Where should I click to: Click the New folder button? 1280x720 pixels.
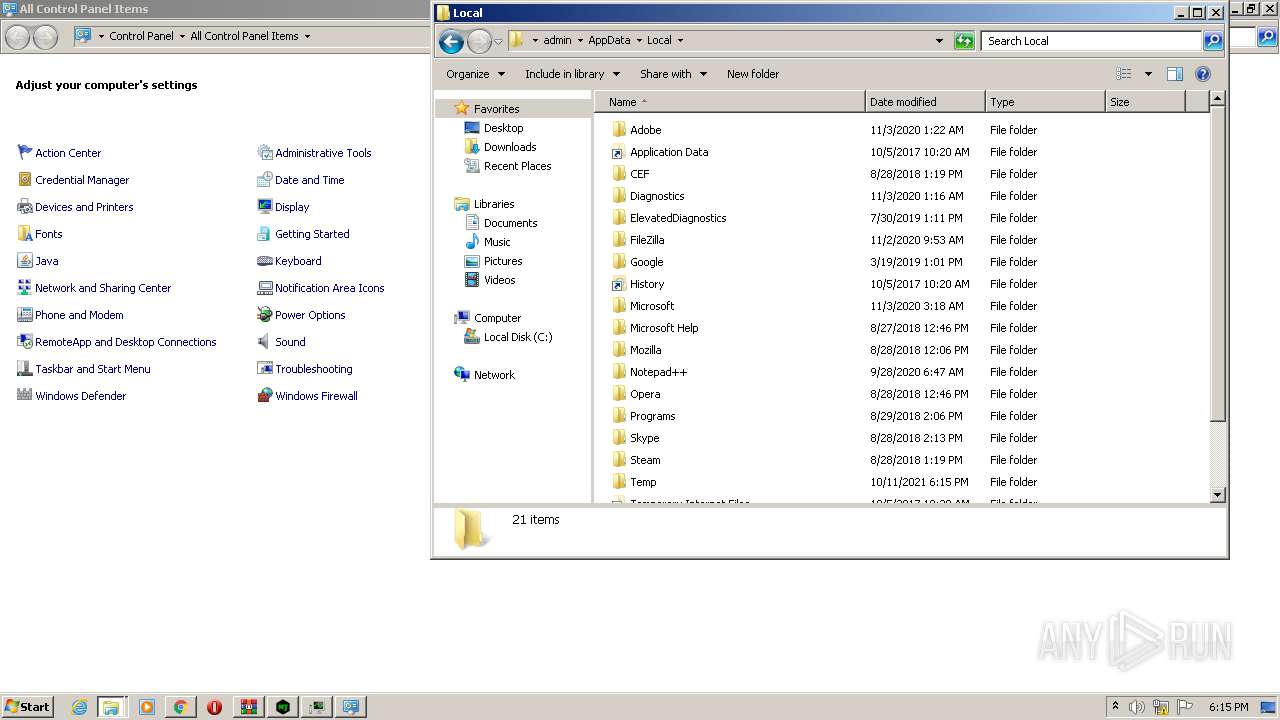click(753, 74)
